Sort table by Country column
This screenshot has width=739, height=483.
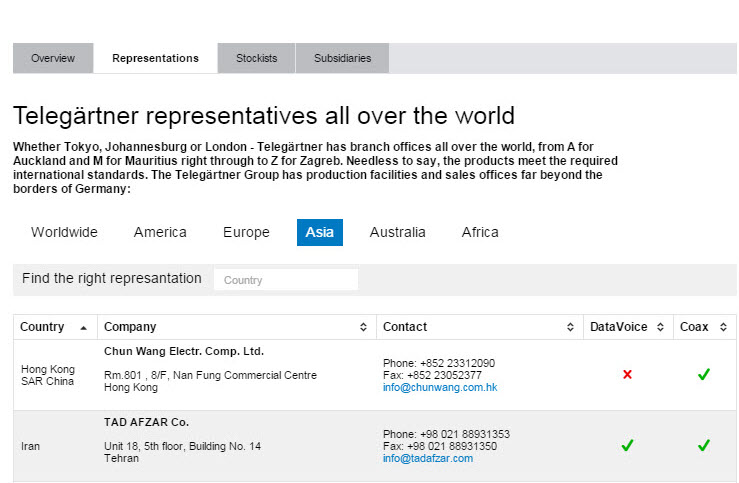(55, 327)
